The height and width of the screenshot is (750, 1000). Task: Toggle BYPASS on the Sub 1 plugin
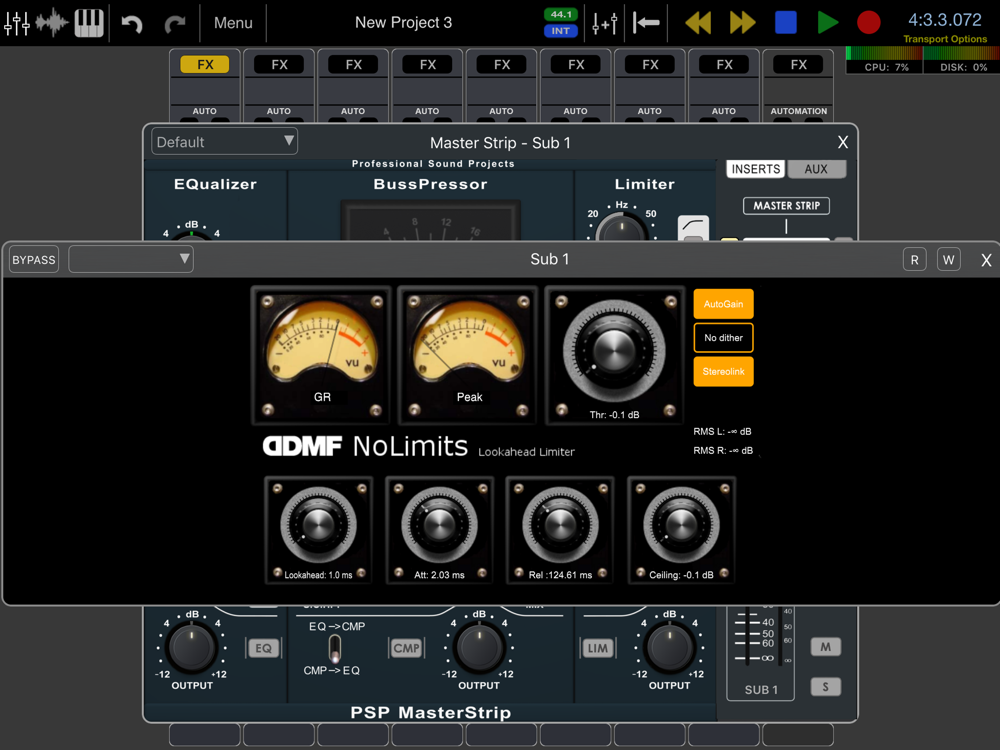[34, 260]
